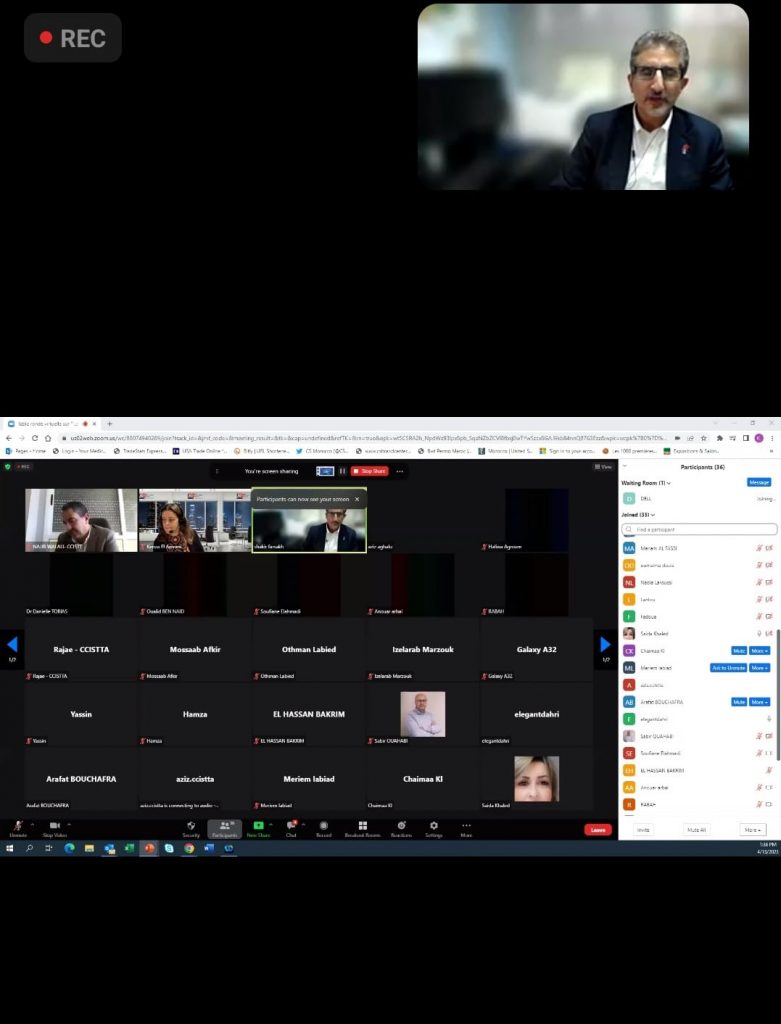Click the Stop Video camera icon
The image size is (781, 1024).
[55, 826]
